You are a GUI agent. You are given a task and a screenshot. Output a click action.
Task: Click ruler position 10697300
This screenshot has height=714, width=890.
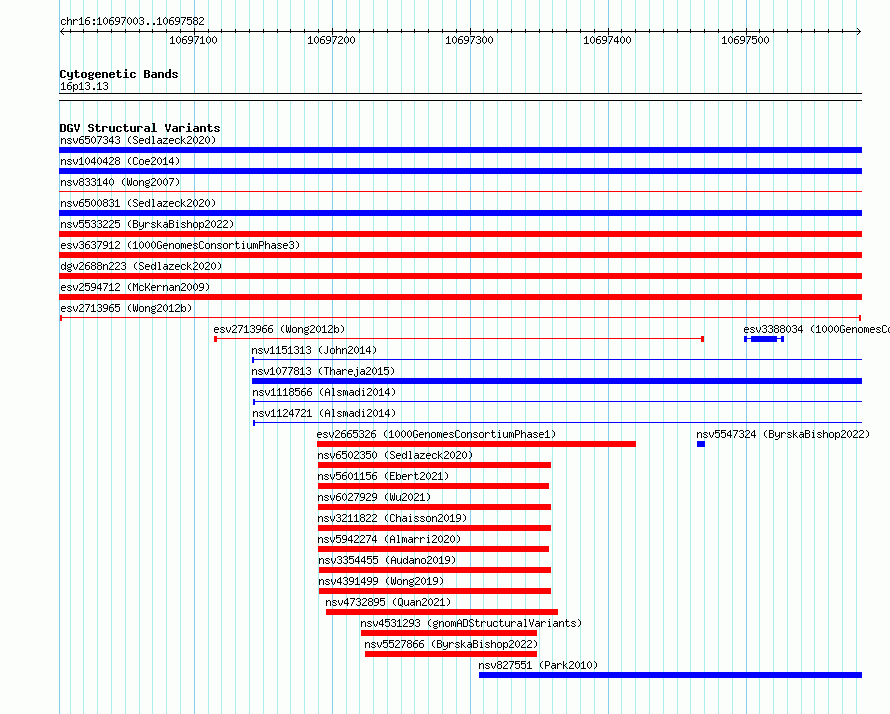(469, 40)
